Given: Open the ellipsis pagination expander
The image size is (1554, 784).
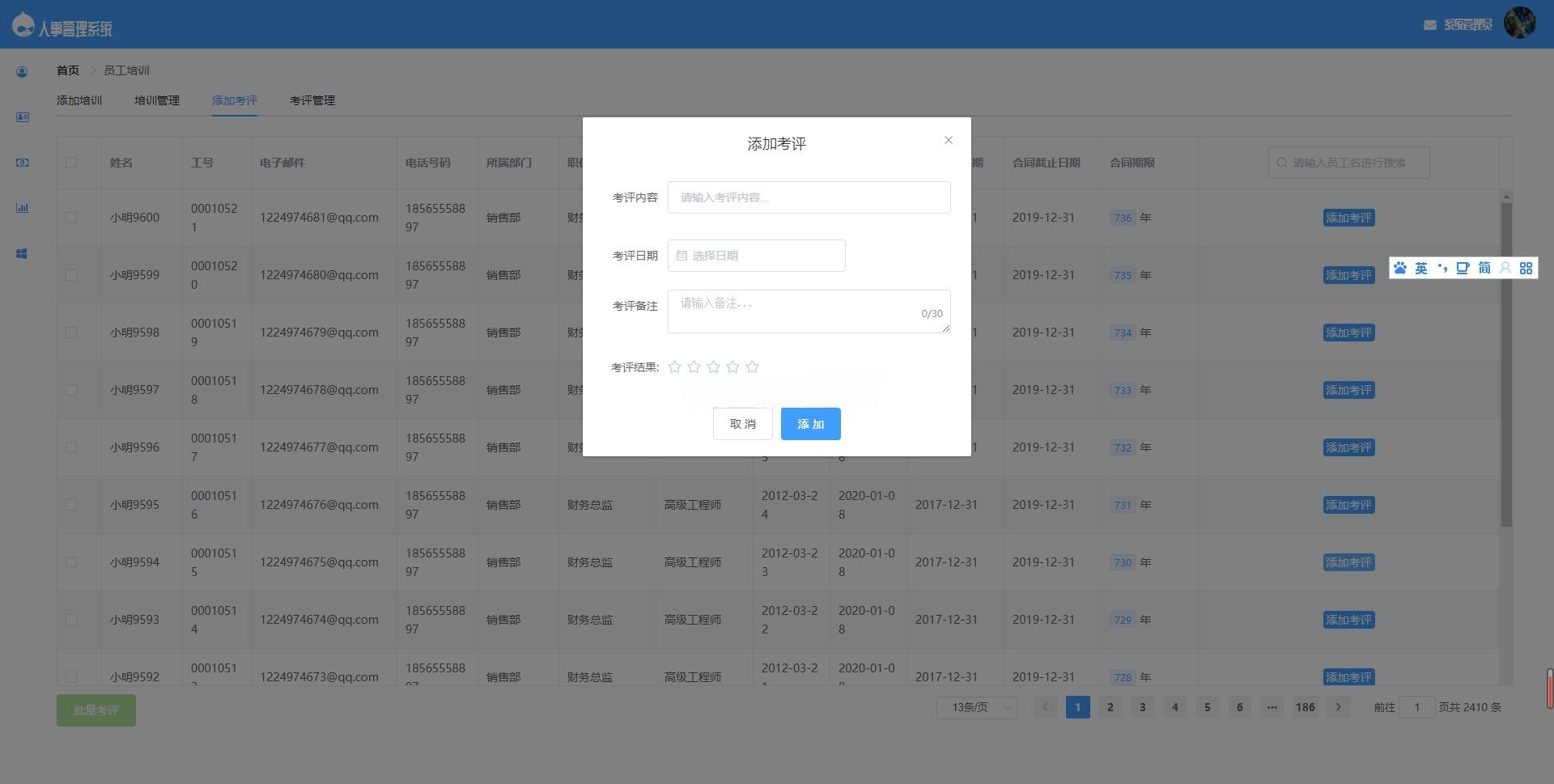Looking at the screenshot, I should [x=1272, y=706].
